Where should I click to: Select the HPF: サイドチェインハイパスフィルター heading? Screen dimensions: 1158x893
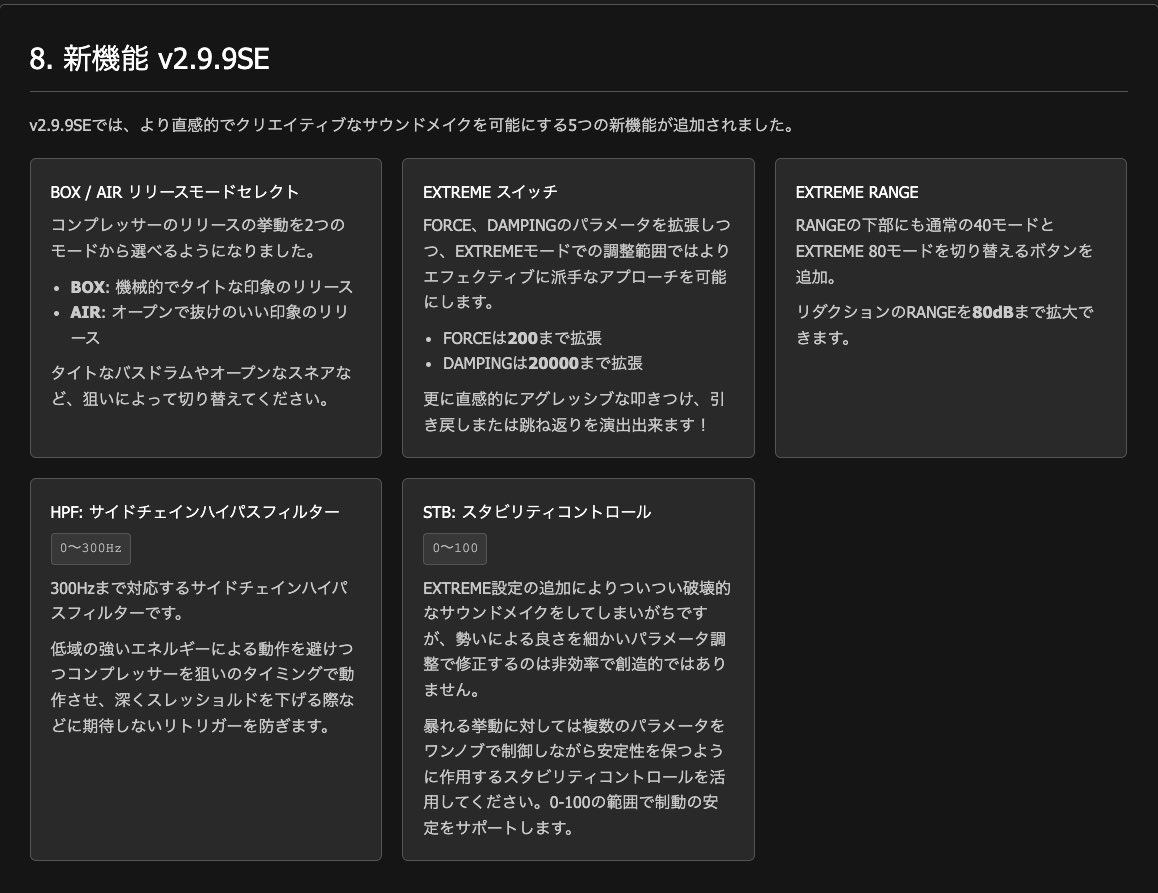pos(195,511)
